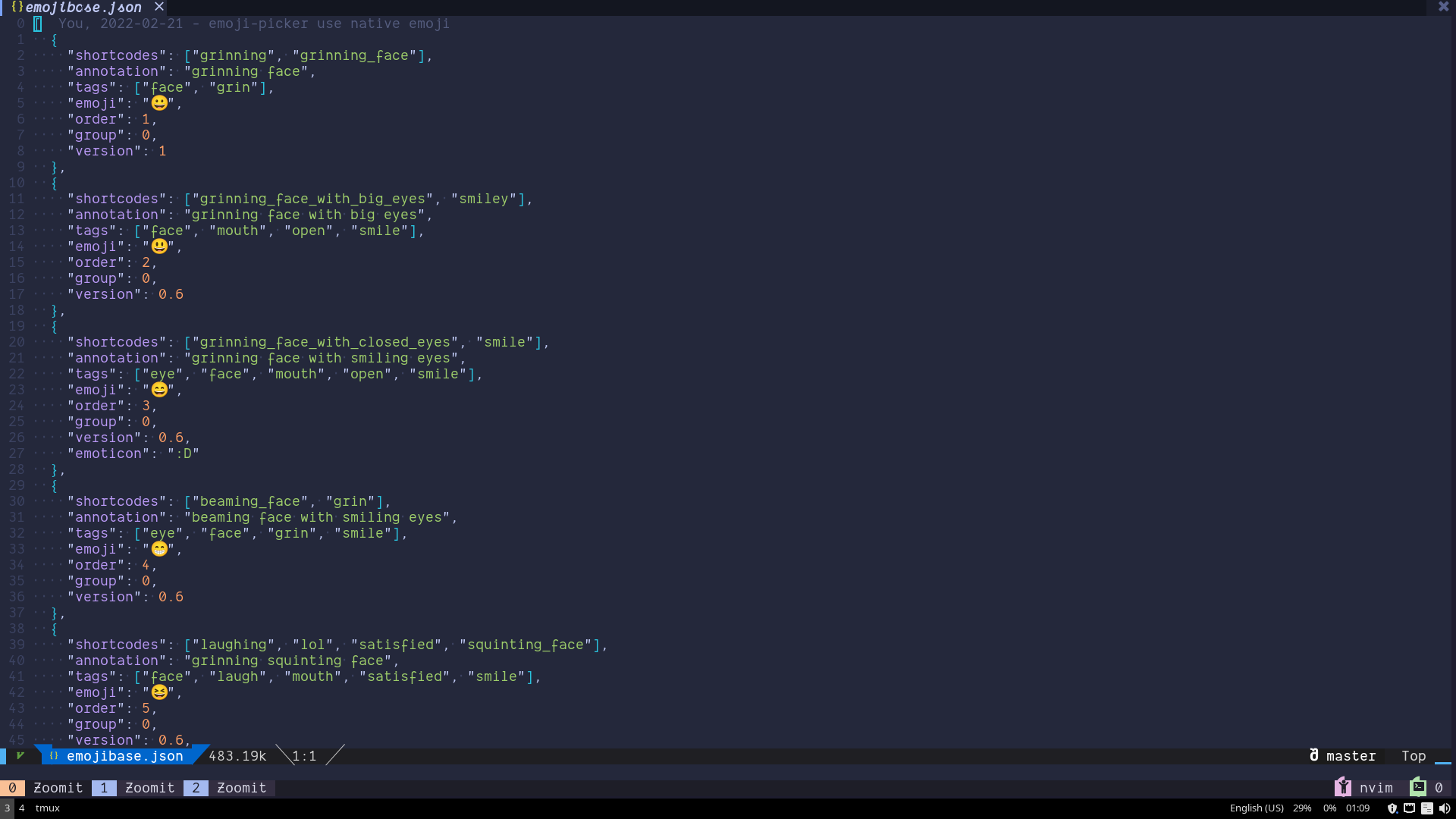Select the emojibase.json tab at top

(x=83, y=7)
